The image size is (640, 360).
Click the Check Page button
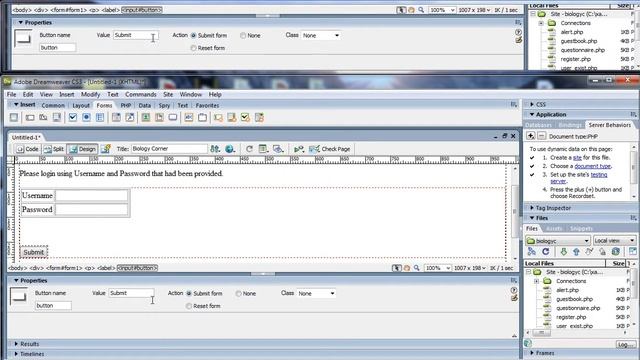point(330,149)
